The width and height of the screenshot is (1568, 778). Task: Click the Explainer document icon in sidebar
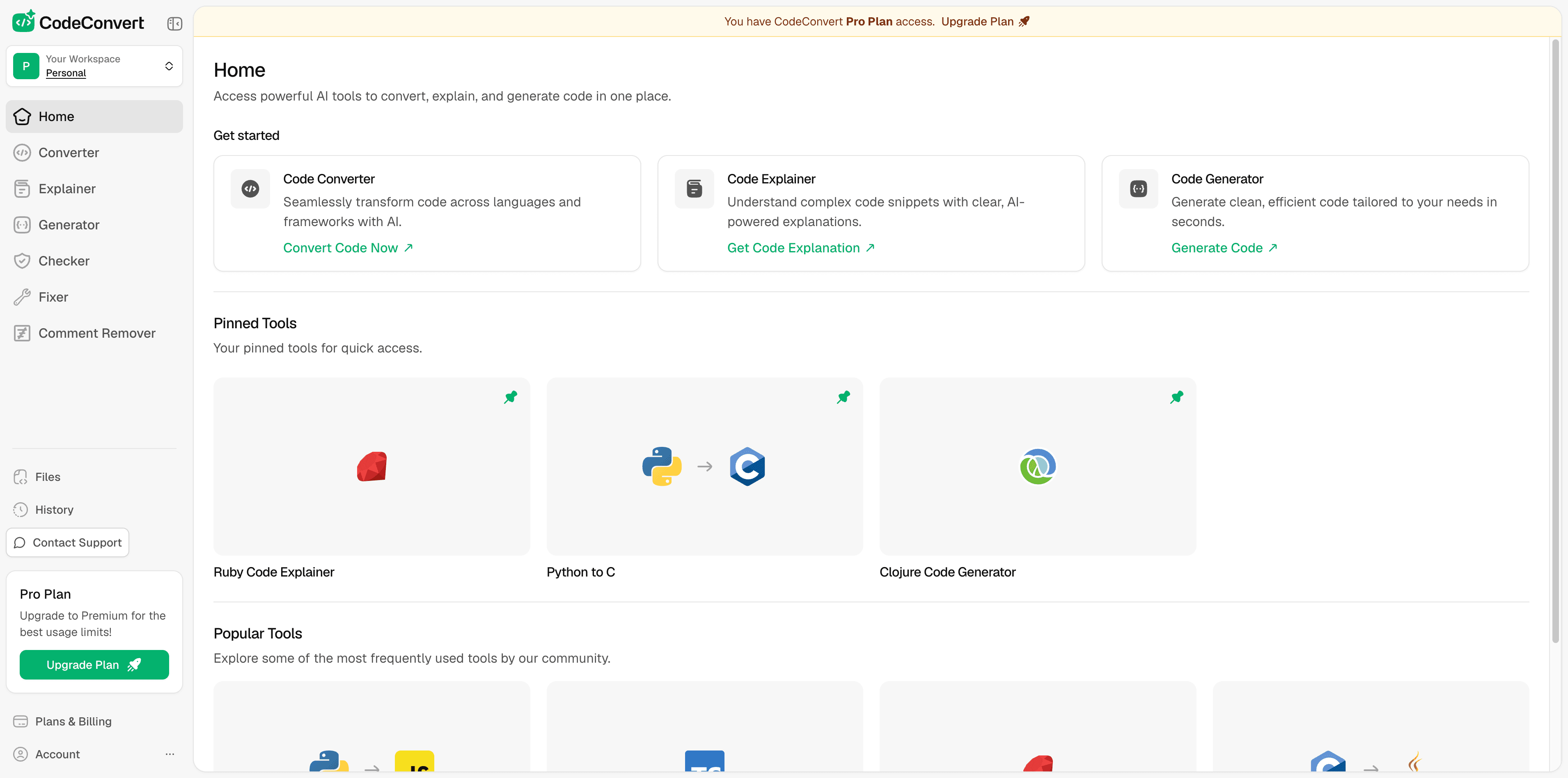pos(22,189)
